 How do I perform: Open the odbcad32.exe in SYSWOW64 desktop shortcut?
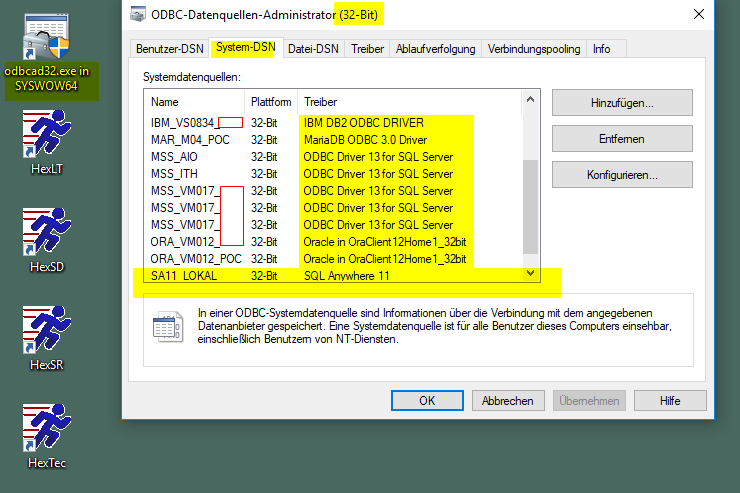point(47,53)
